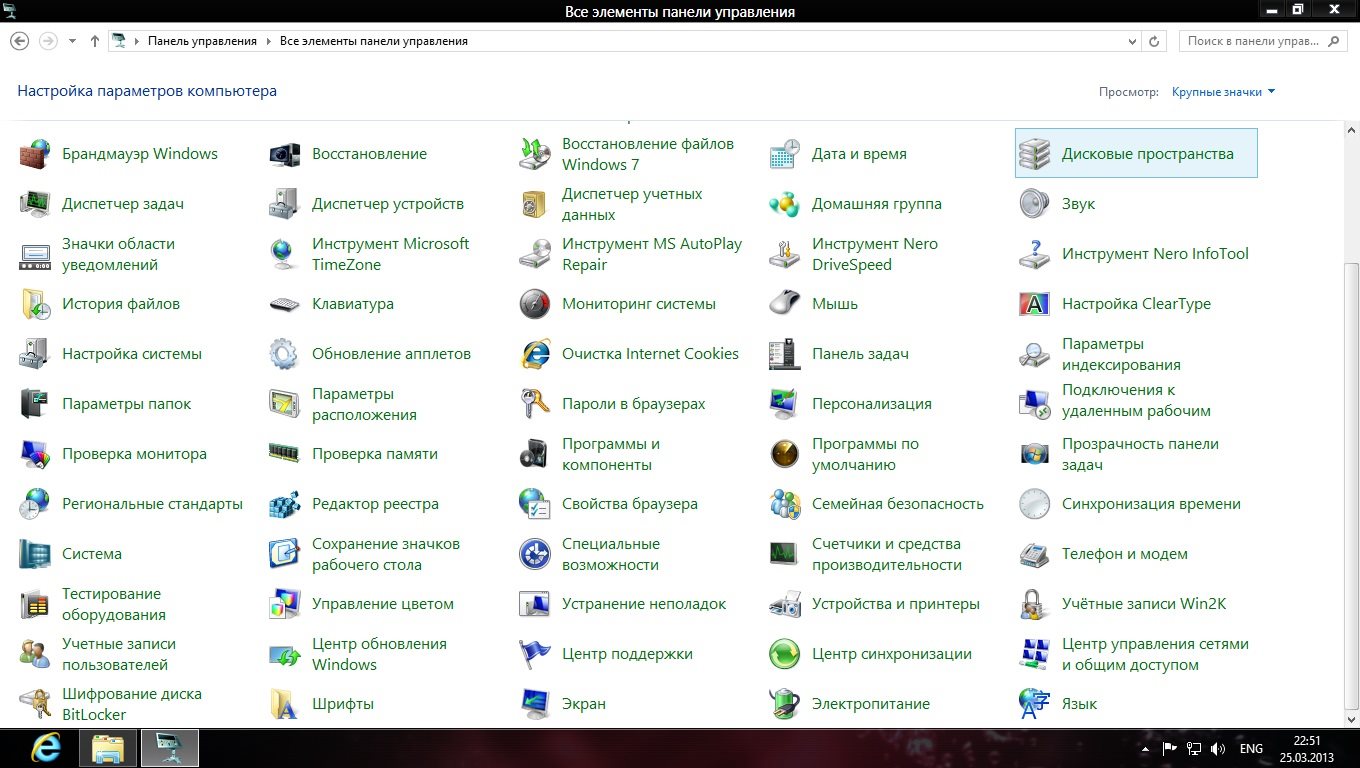The height and width of the screenshot is (768, 1360).
Task: Click the vertical scrollbar thumb
Action: click(1351, 488)
